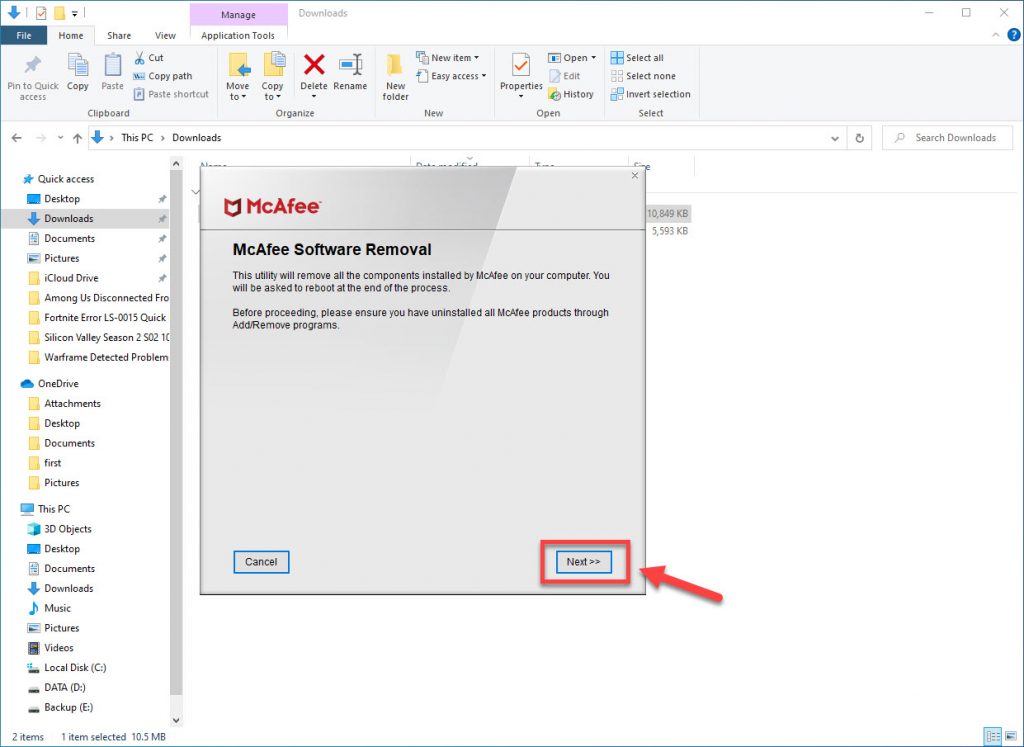The width and height of the screenshot is (1024, 747).
Task: Create a New folder
Action: pos(395,75)
